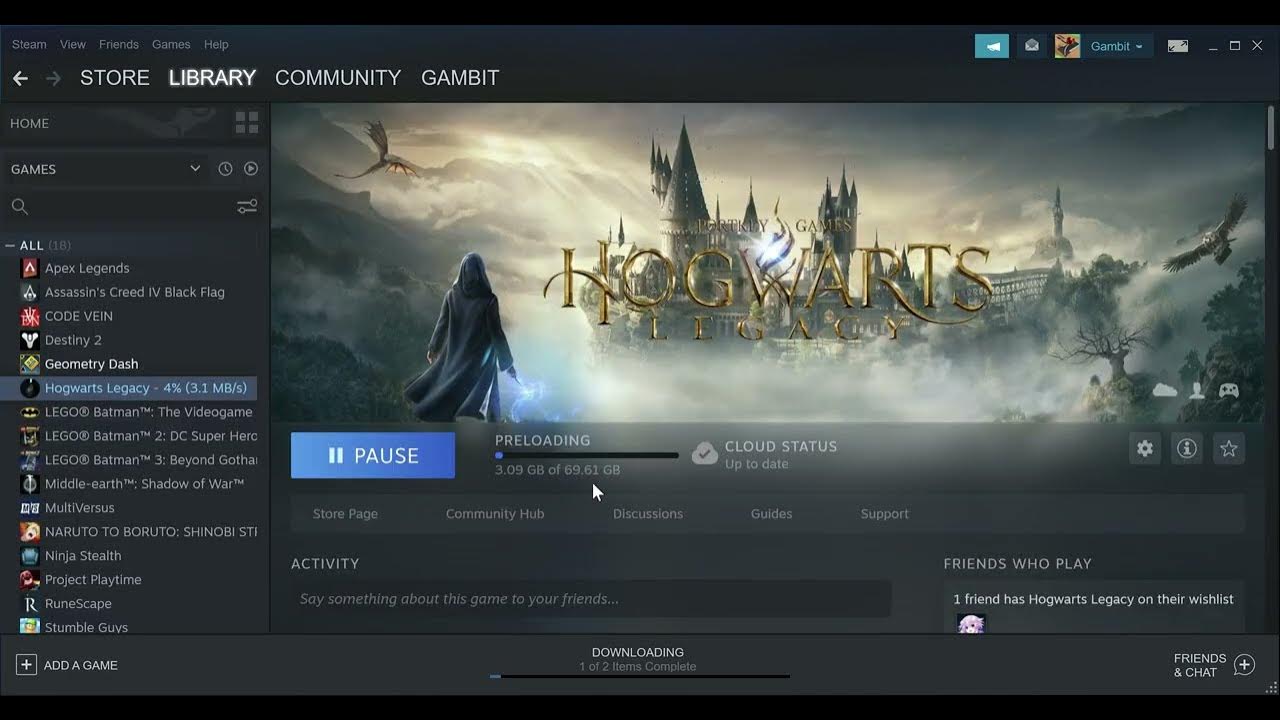The width and height of the screenshot is (1280, 720).
Task: Click the RuneScape game icon
Action: [x=29, y=604]
